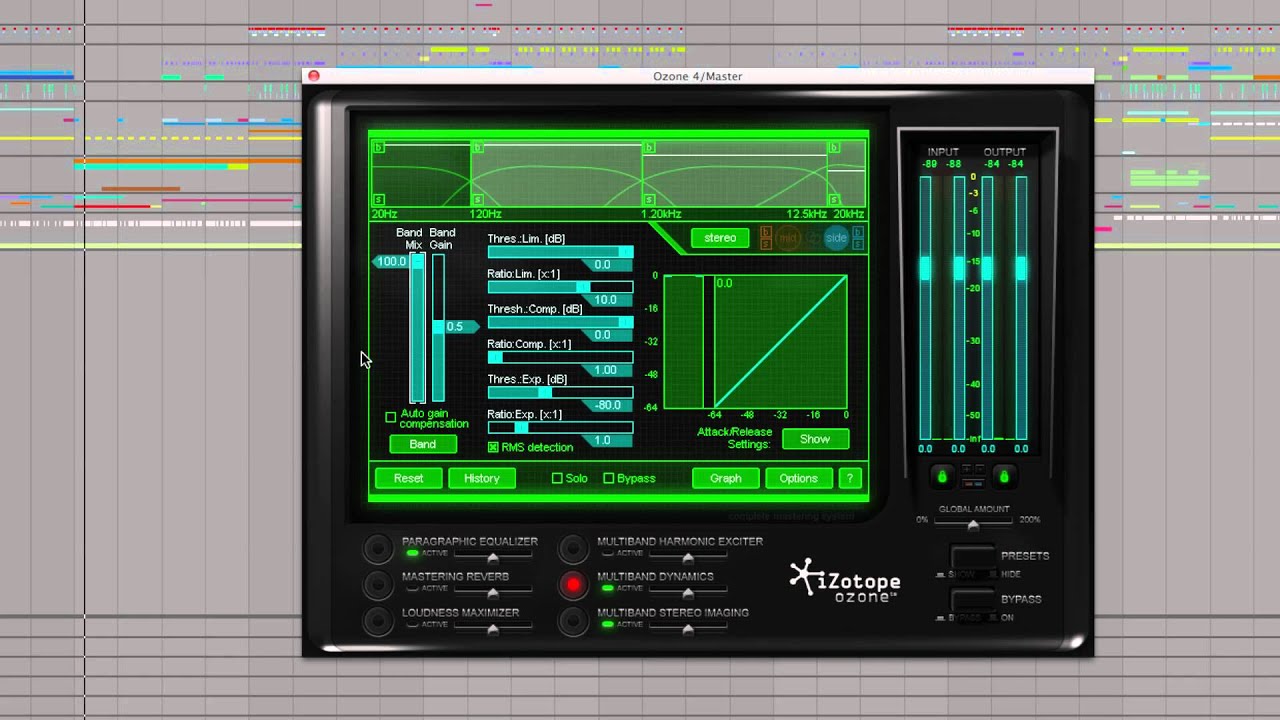Click the Ratio:Lim. value field '10.0'
1280x720 pixels.
606,300
